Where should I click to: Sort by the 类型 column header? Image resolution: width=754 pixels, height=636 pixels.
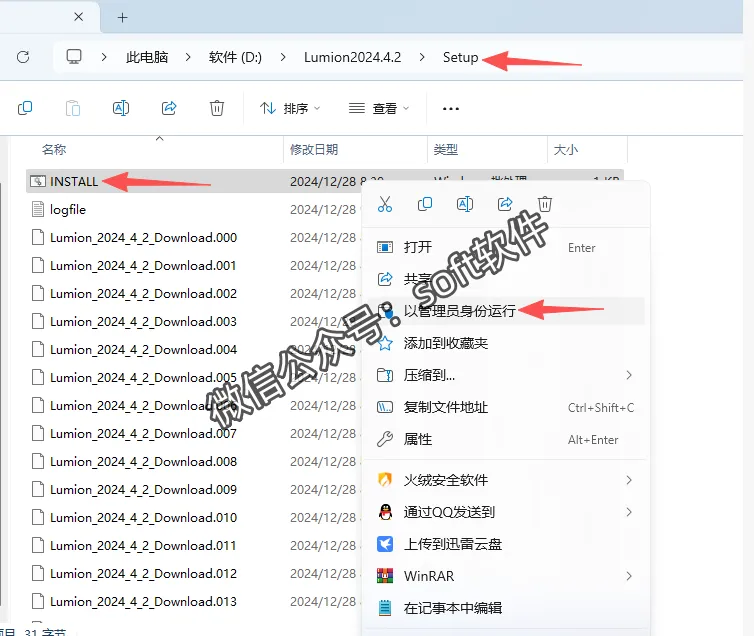click(x=445, y=150)
